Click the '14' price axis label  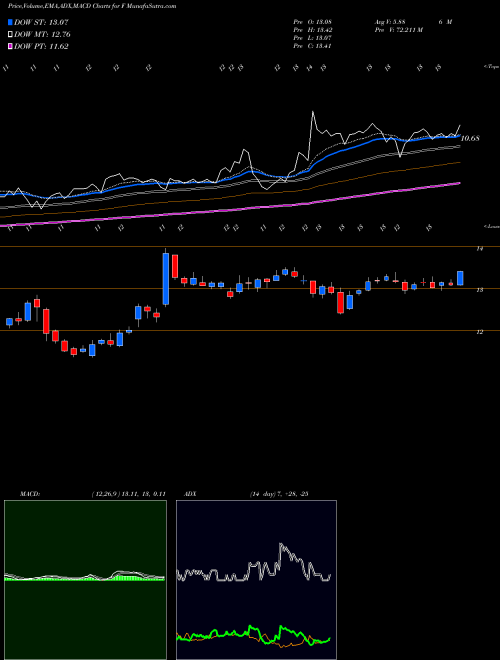click(x=479, y=249)
